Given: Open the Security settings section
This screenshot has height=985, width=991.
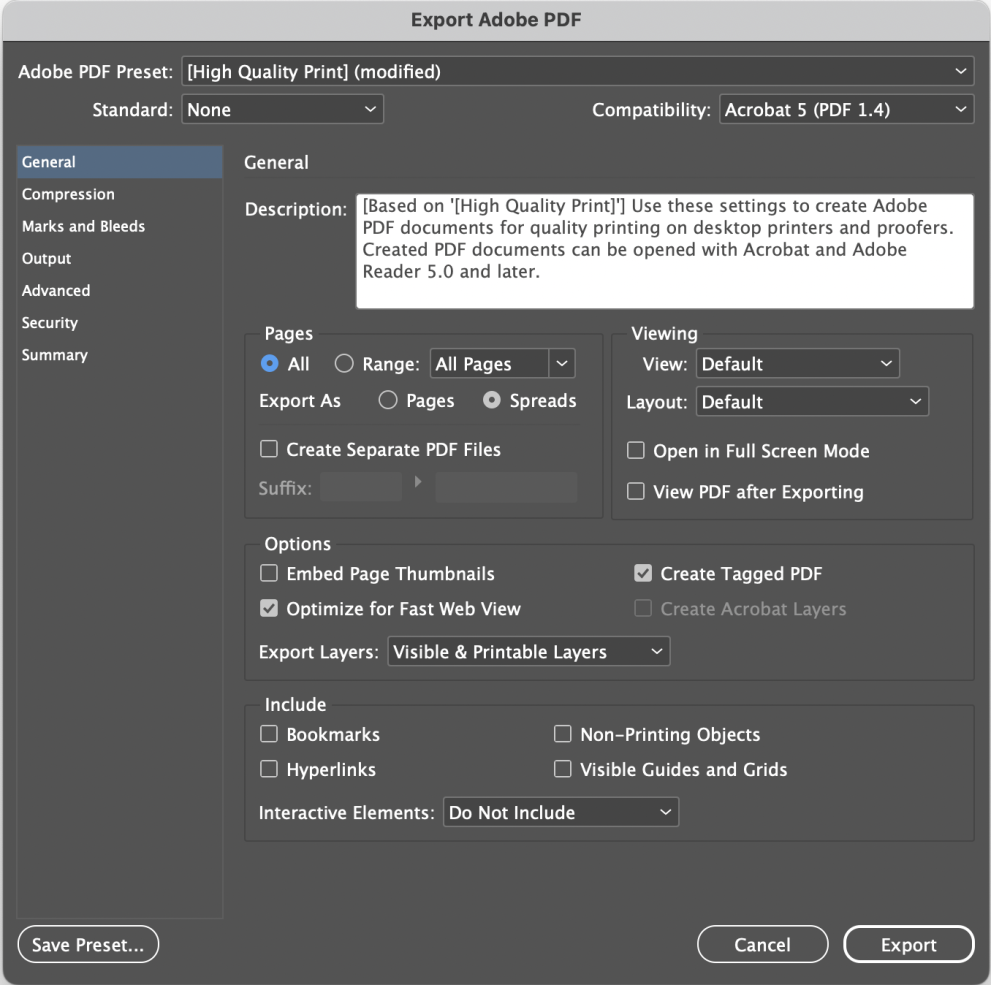Looking at the screenshot, I should click(49, 322).
